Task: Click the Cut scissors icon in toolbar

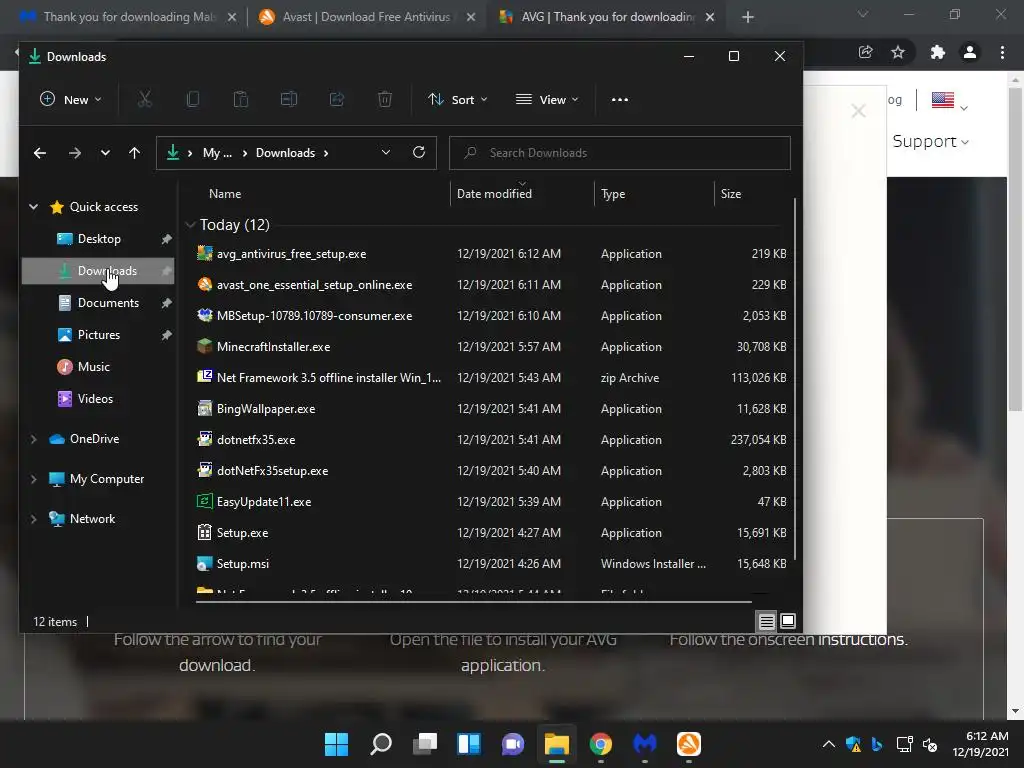Action: (144, 99)
